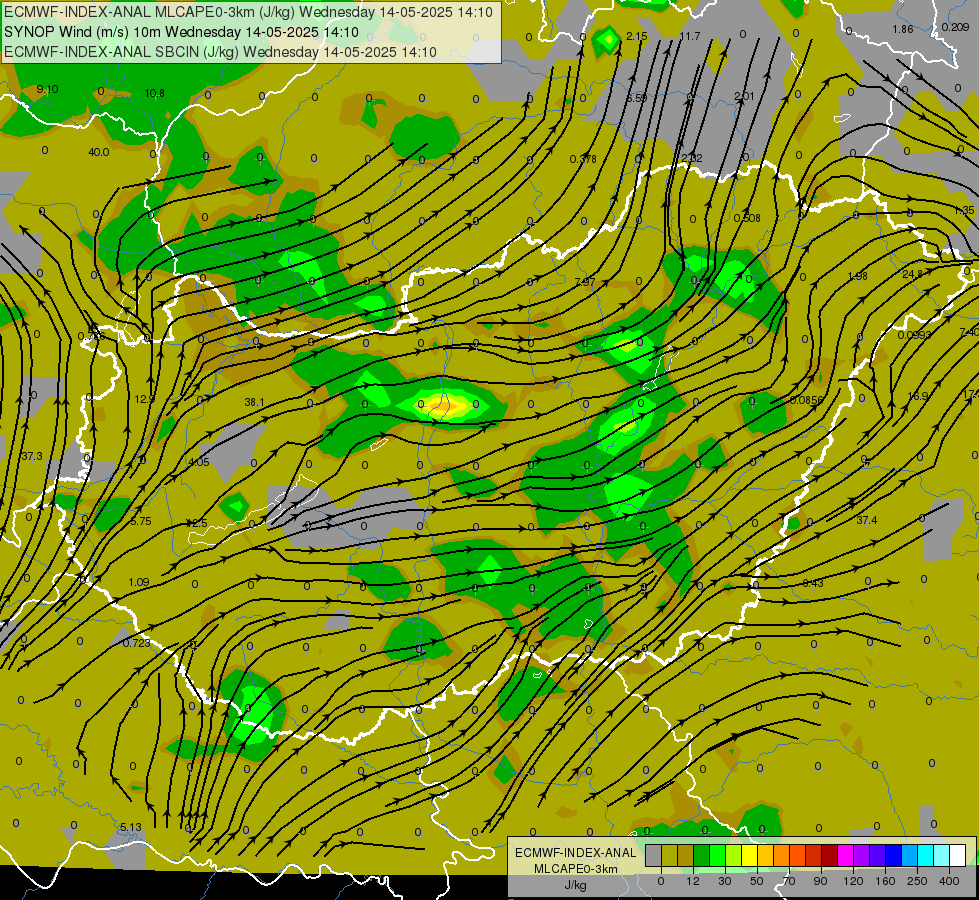This screenshot has height=900, width=979.
Task: Select the sky blue swatch left of 250
Action: pos(910,855)
